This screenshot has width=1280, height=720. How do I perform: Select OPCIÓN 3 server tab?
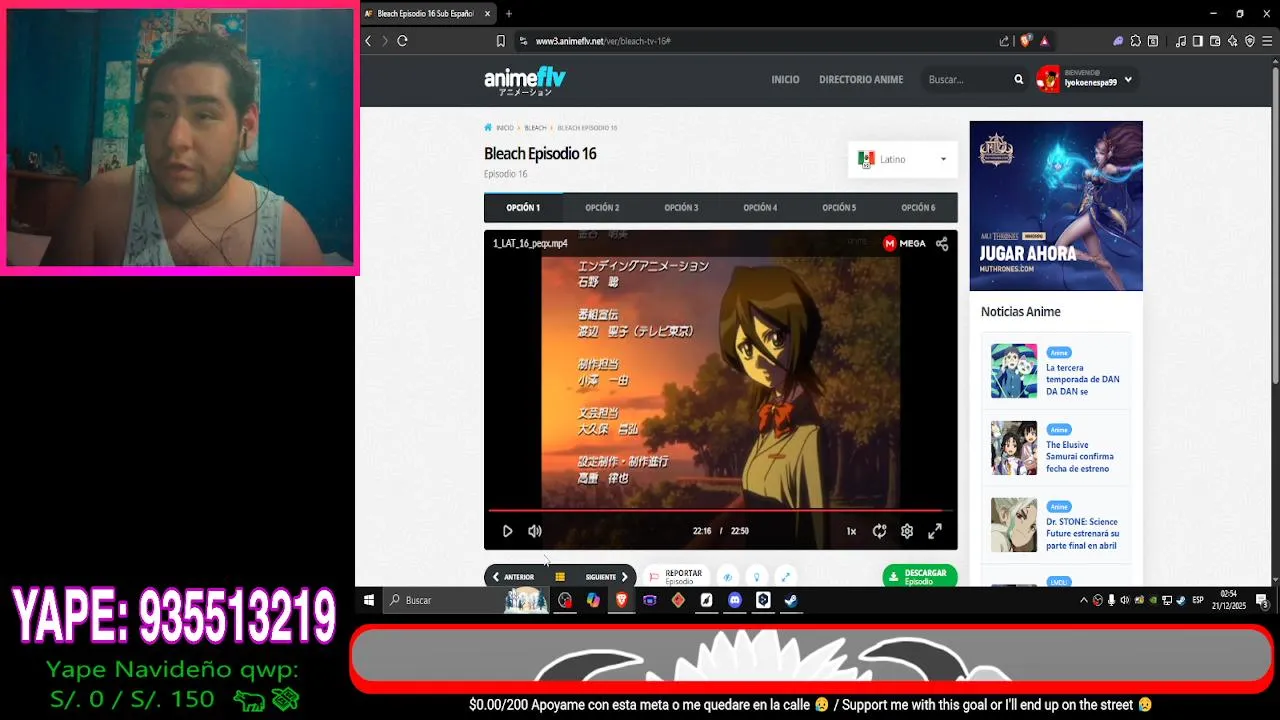[x=681, y=208]
